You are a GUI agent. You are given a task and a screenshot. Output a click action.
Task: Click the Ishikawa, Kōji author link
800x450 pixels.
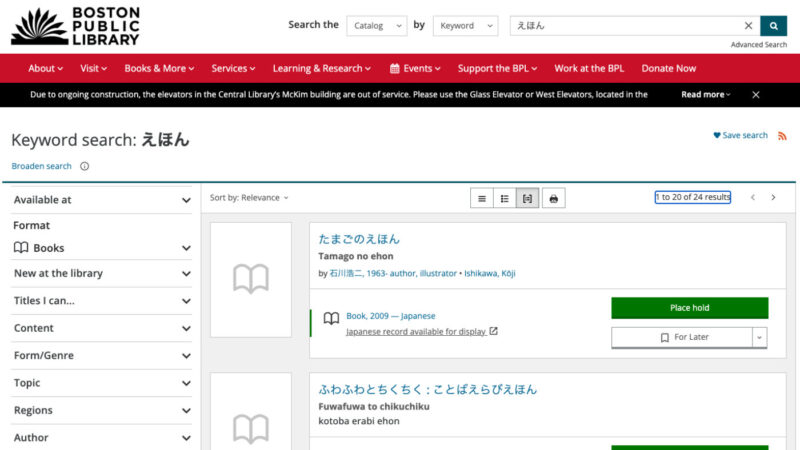tap(489, 273)
